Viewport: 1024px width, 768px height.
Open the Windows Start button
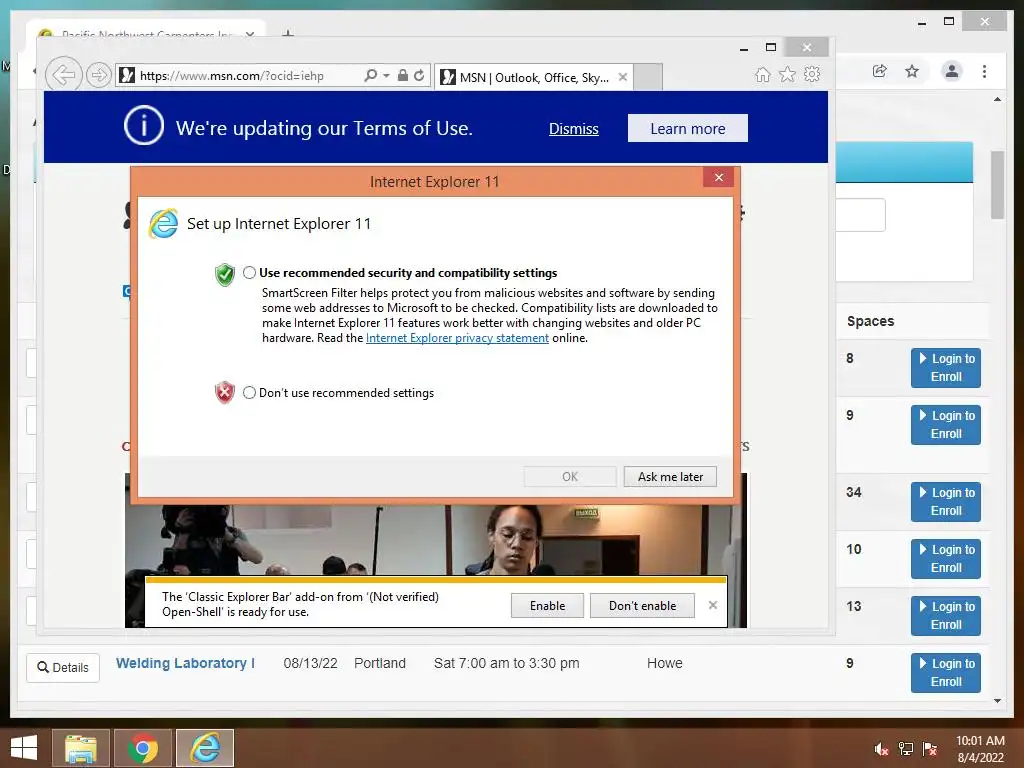click(x=24, y=748)
